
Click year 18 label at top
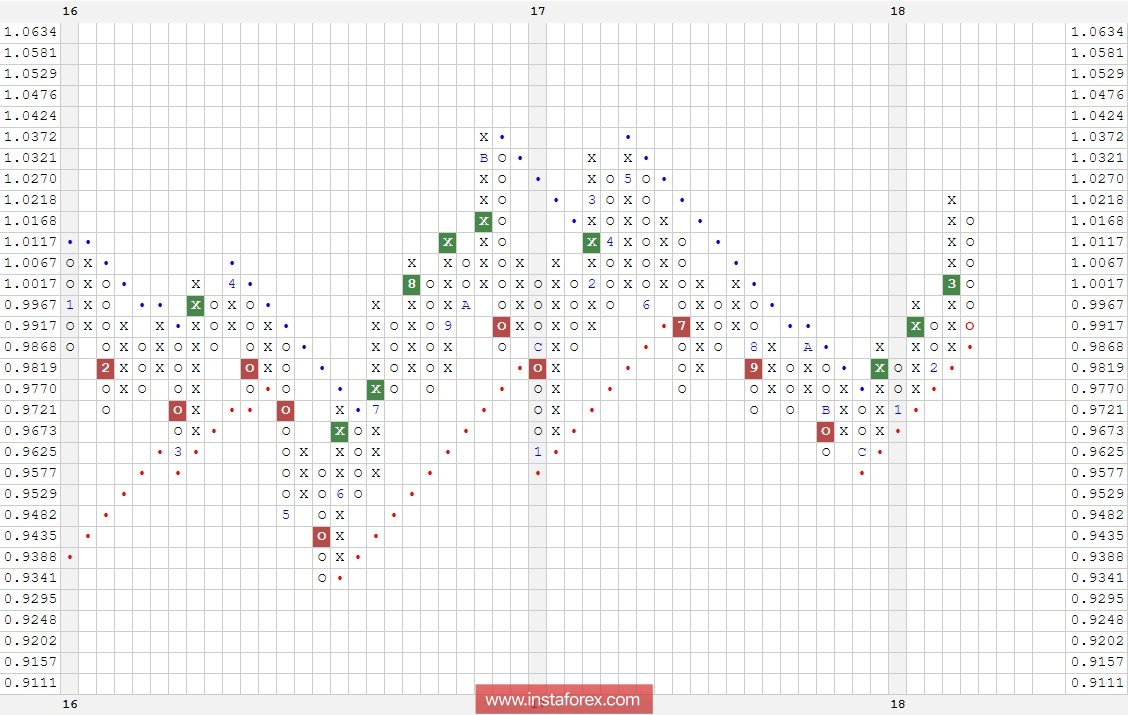(x=897, y=11)
